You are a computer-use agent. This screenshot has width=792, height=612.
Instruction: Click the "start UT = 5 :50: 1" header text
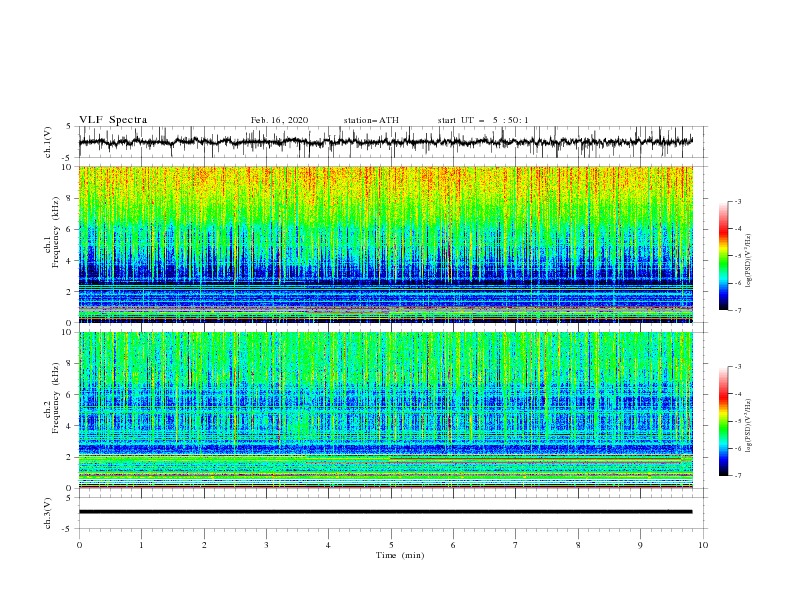click(x=483, y=120)
